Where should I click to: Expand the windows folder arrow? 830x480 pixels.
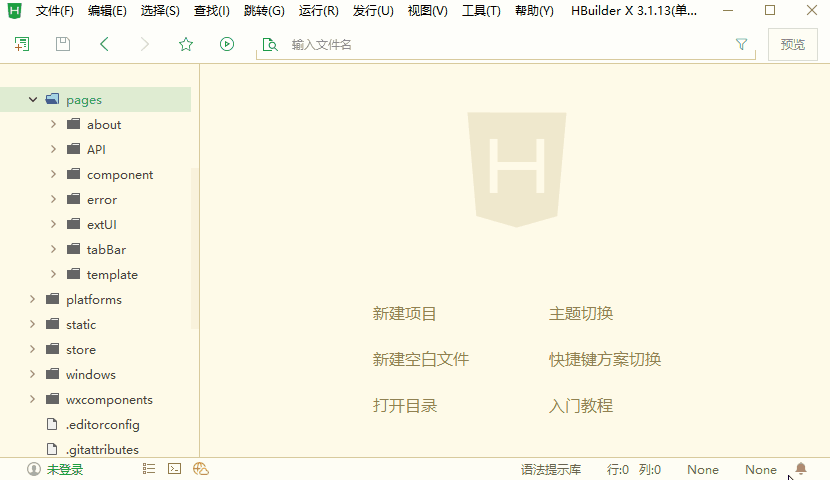(32, 374)
